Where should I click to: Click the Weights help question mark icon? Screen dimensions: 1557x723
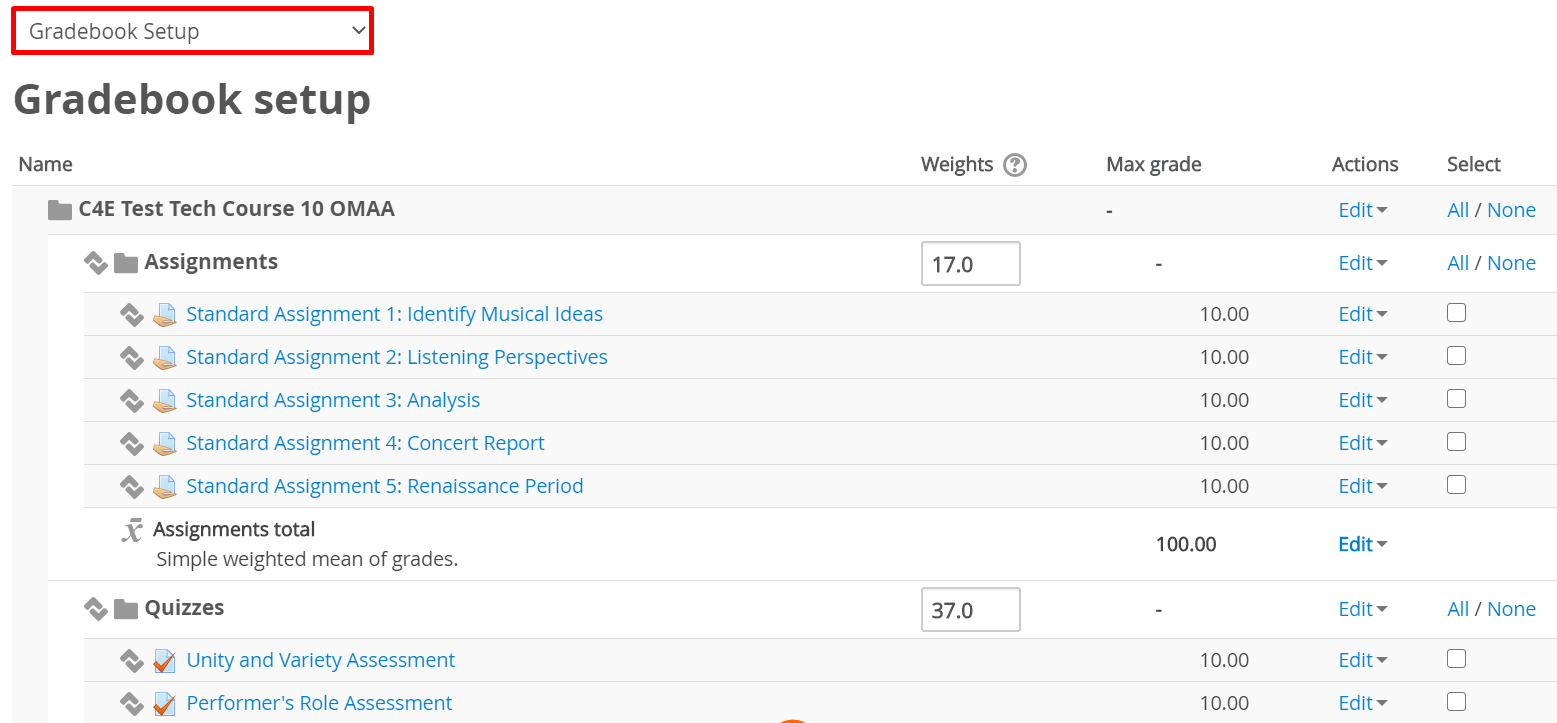pos(1015,165)
